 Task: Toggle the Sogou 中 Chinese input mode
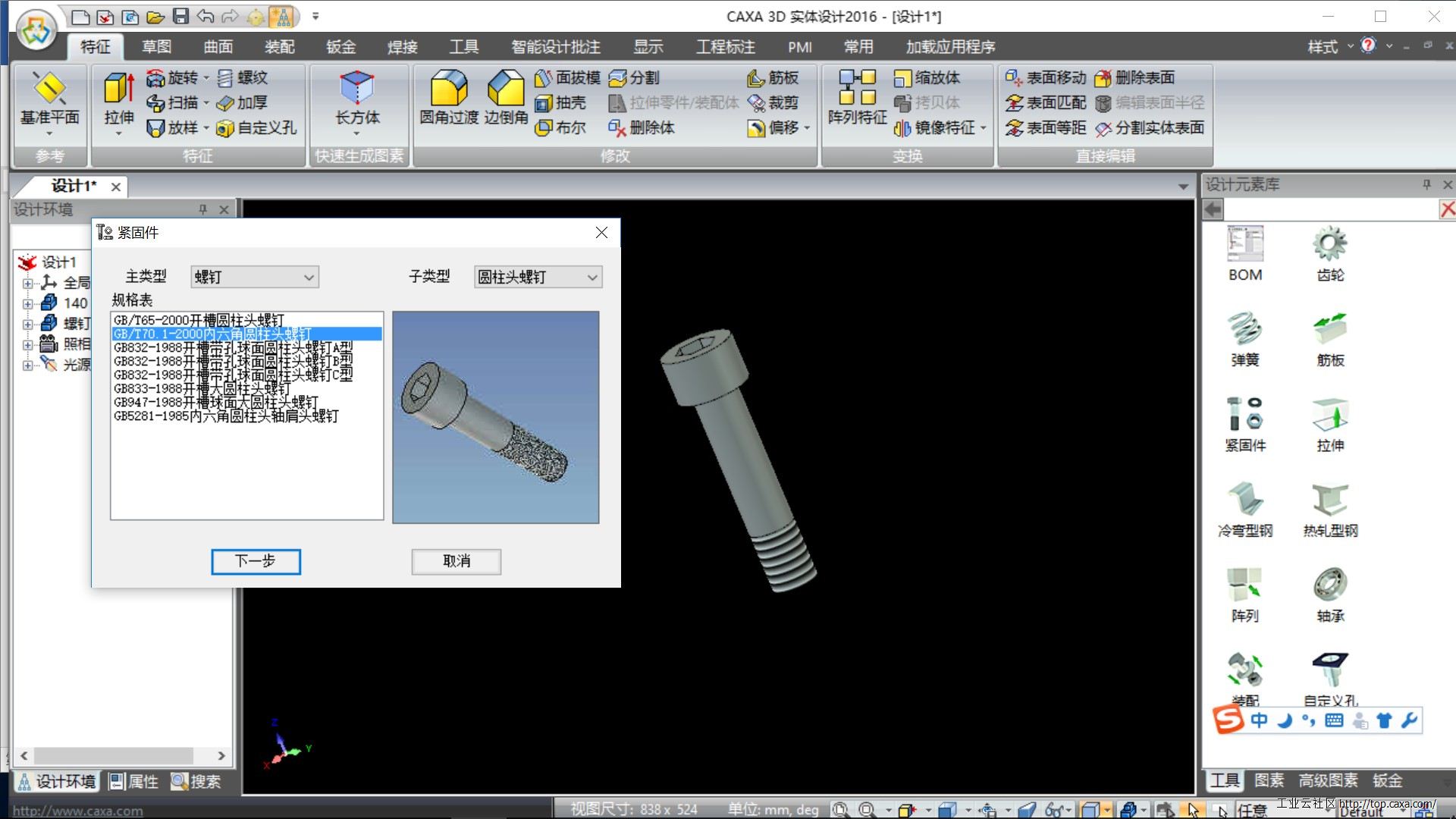tap(1259, 720)
